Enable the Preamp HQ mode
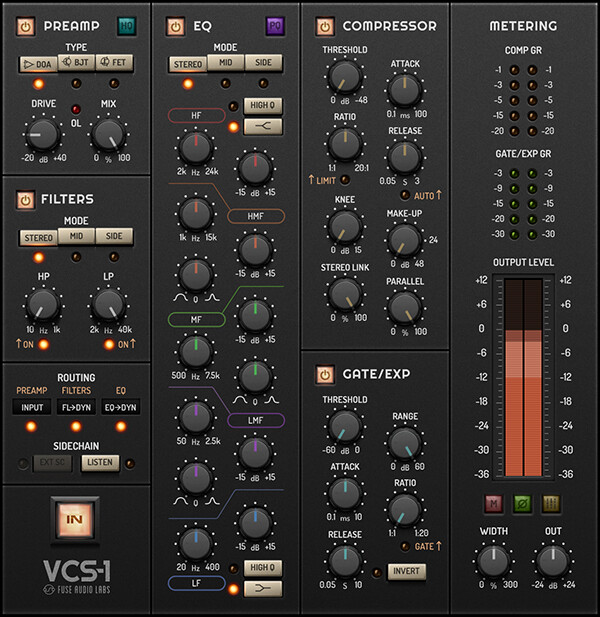600x617 pixels. pos(125,25)
